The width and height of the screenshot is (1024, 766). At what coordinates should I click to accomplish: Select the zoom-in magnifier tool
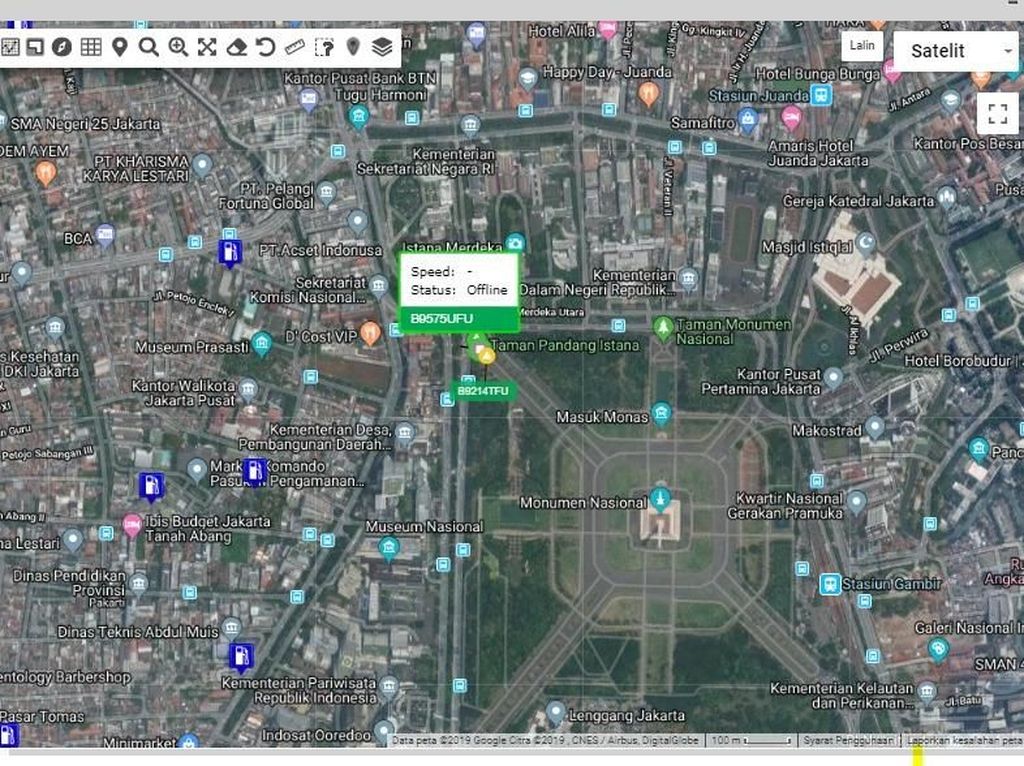coord(178,46)
